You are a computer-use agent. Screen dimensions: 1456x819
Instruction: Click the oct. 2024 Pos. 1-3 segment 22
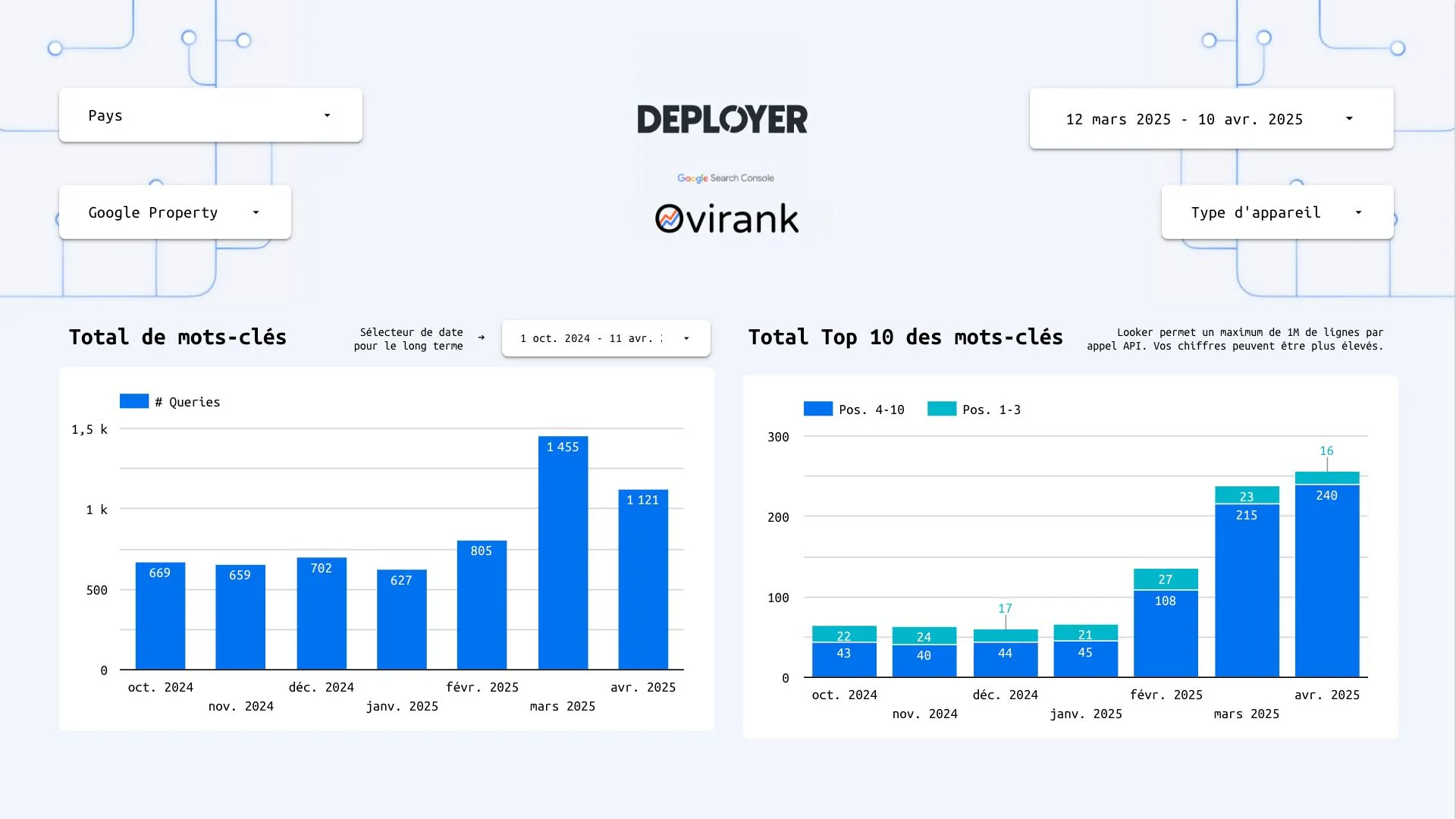pyautogui.click(x=844, y=634)
